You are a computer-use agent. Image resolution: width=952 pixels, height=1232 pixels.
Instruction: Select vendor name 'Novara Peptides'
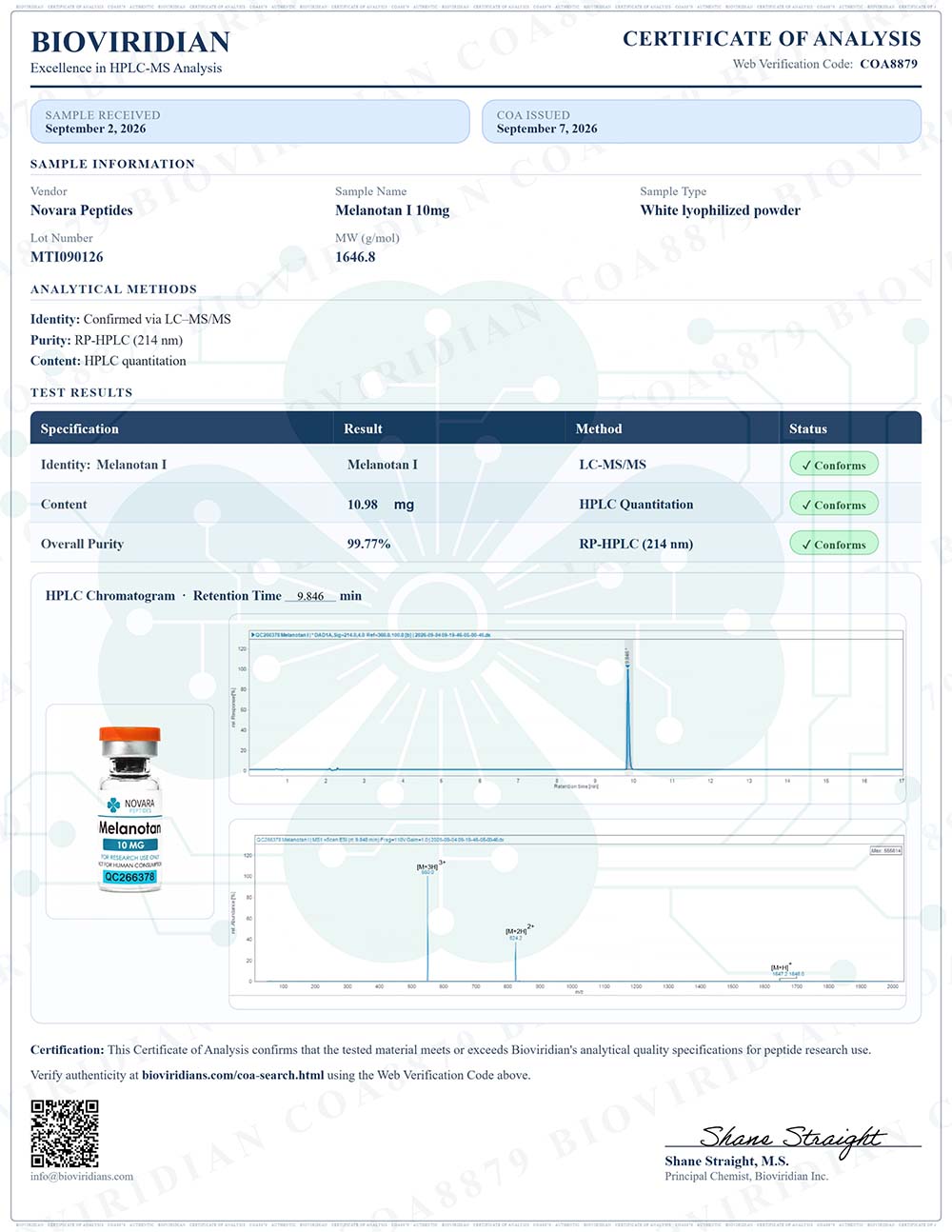[x=82, y=210]
